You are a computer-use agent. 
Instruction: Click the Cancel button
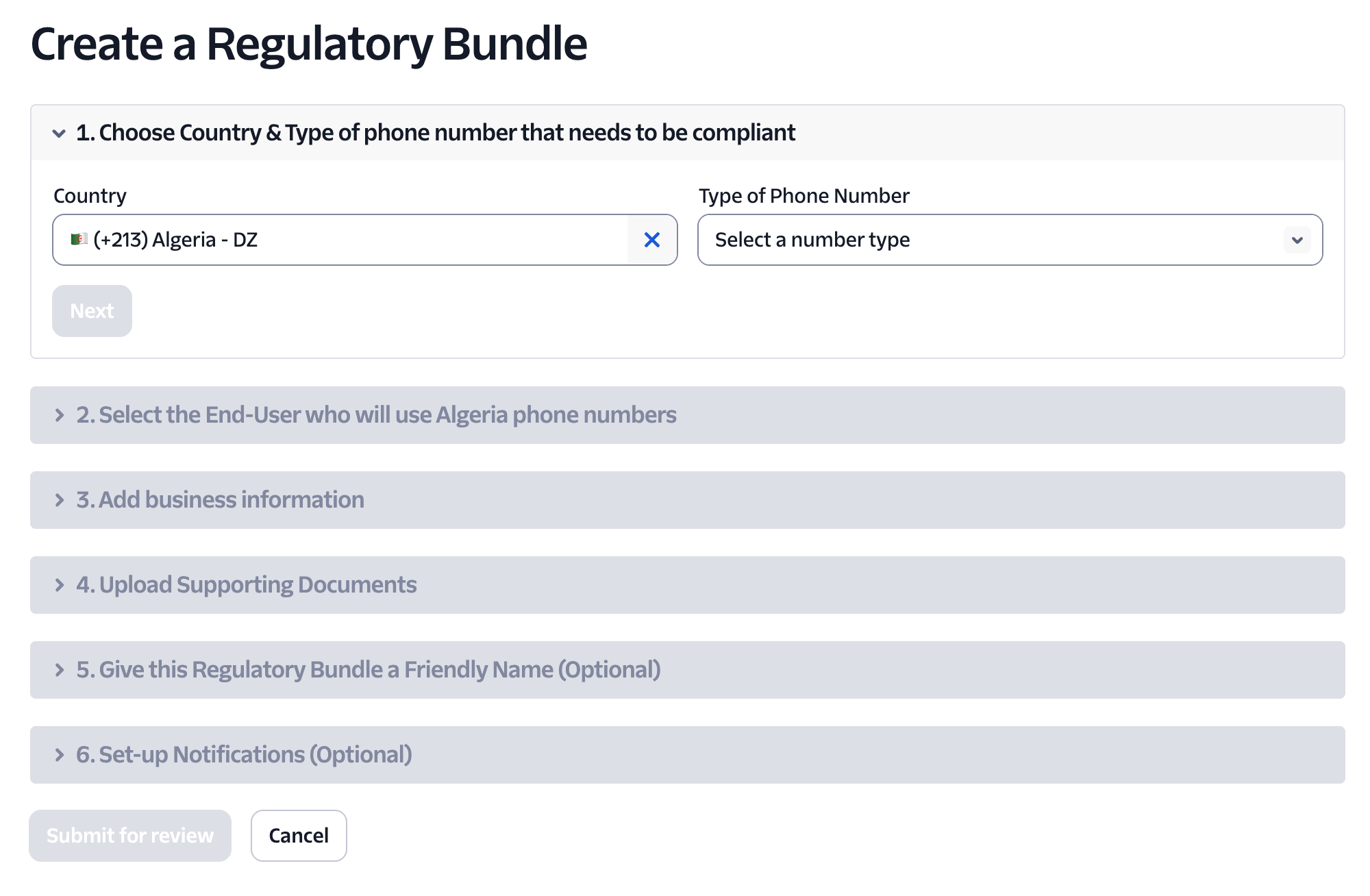tap(298, 835)
